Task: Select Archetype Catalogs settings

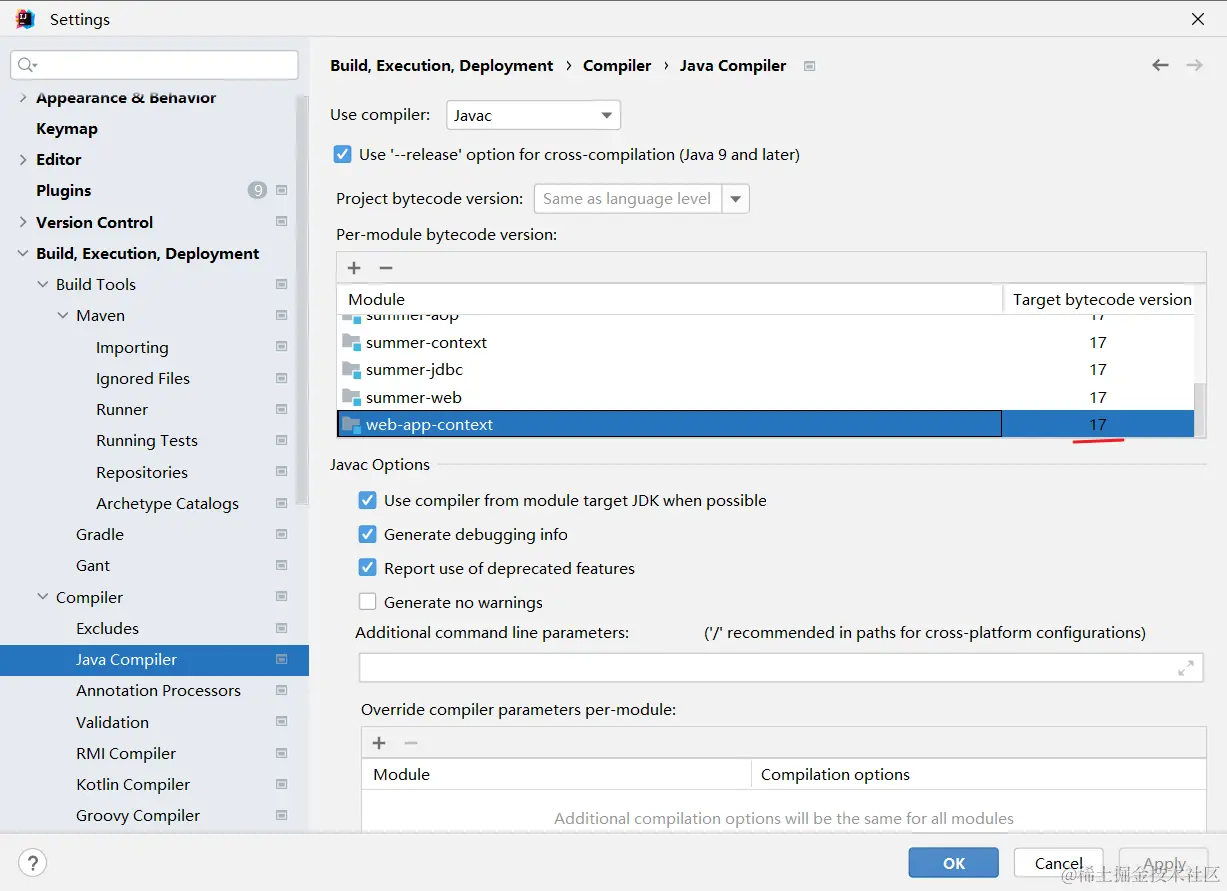Action: 167,503
